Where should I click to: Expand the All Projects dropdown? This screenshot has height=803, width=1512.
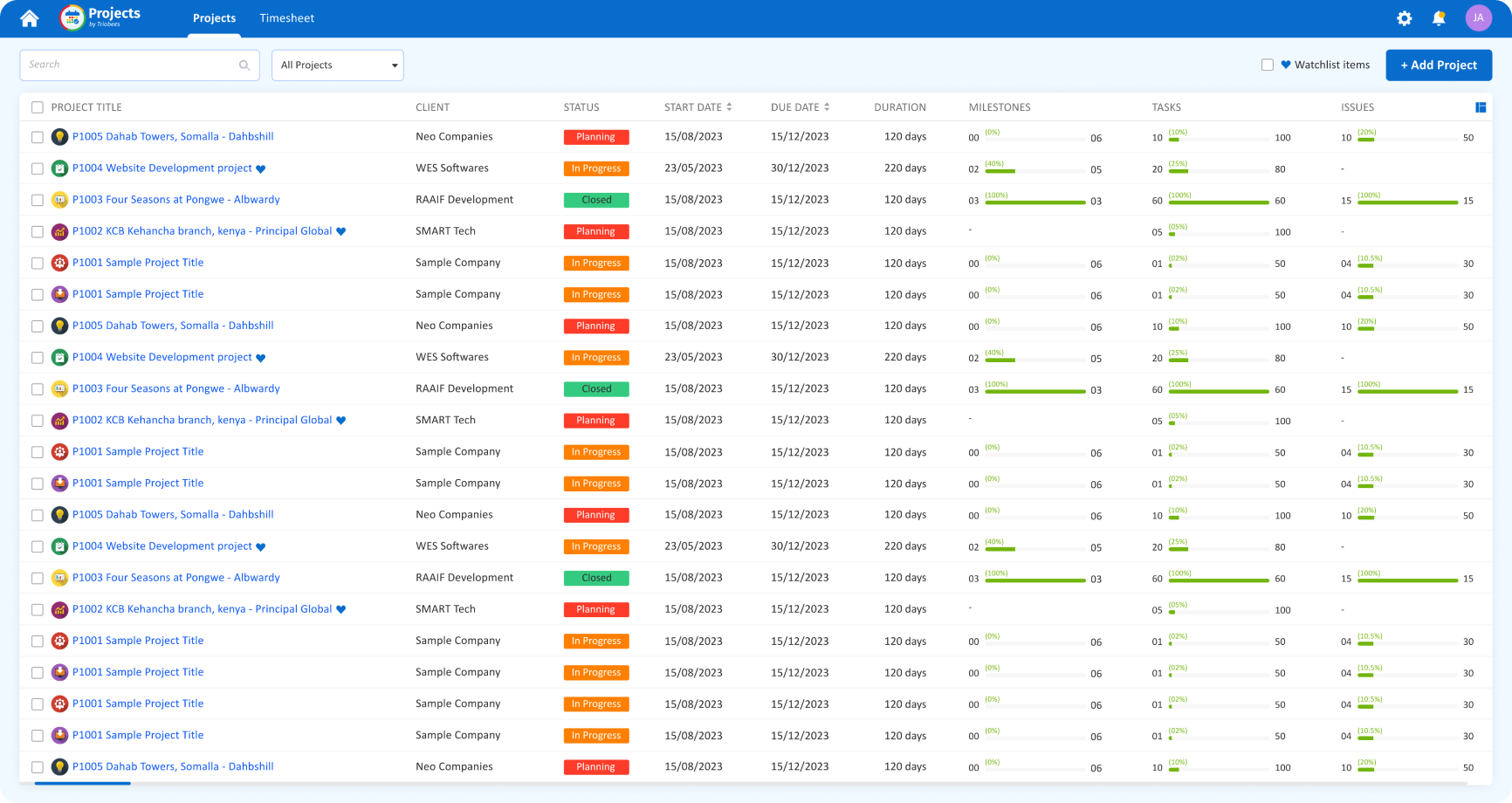coord(338,65)
